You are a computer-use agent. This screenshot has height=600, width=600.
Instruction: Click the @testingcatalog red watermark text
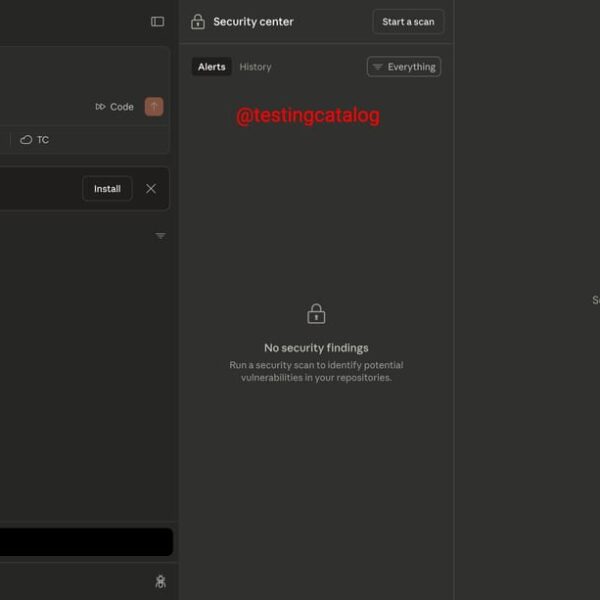pyautogui.click(x=308, y=116)
